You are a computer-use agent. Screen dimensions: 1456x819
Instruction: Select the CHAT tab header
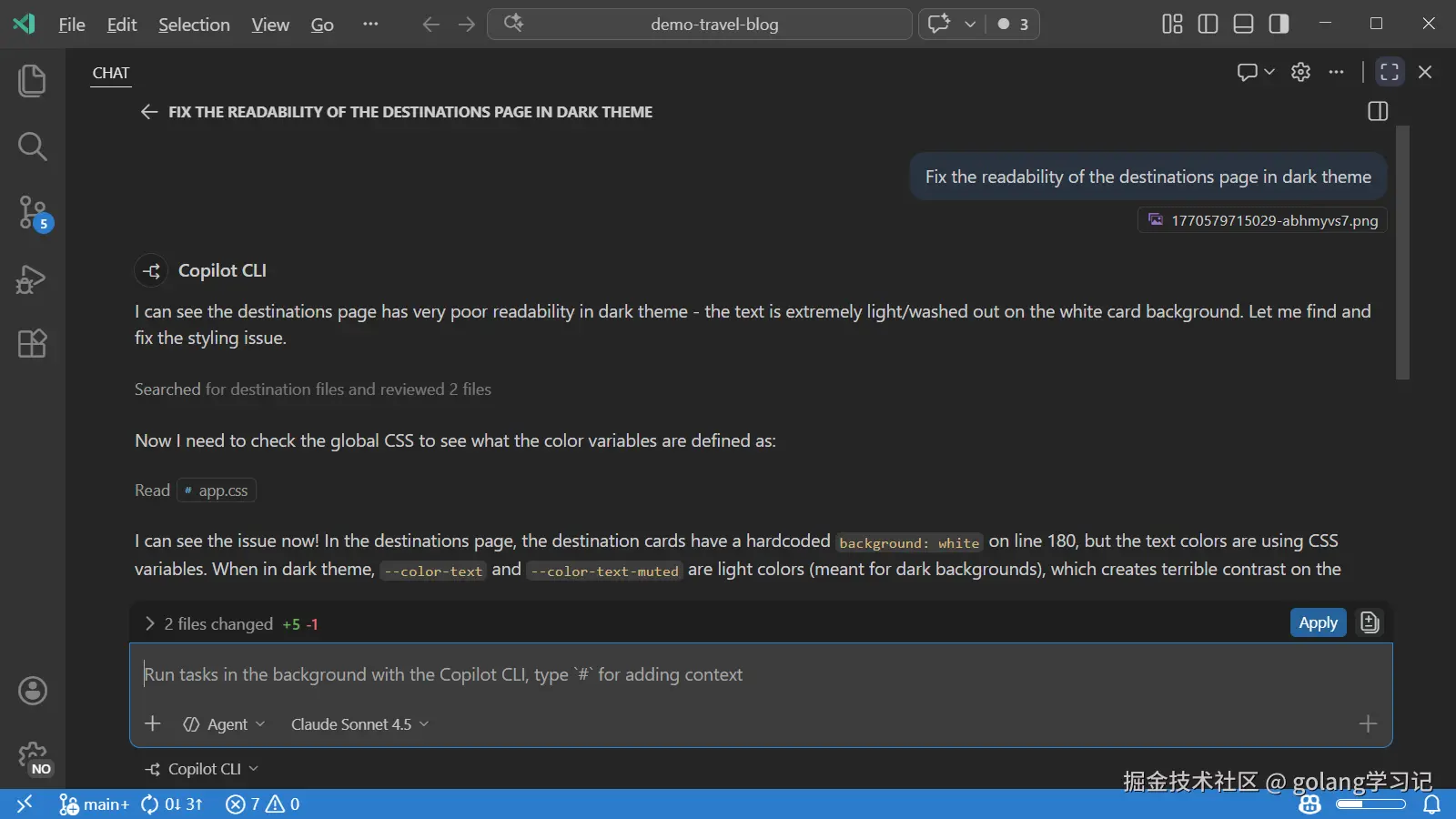click(x=111, y=73)
